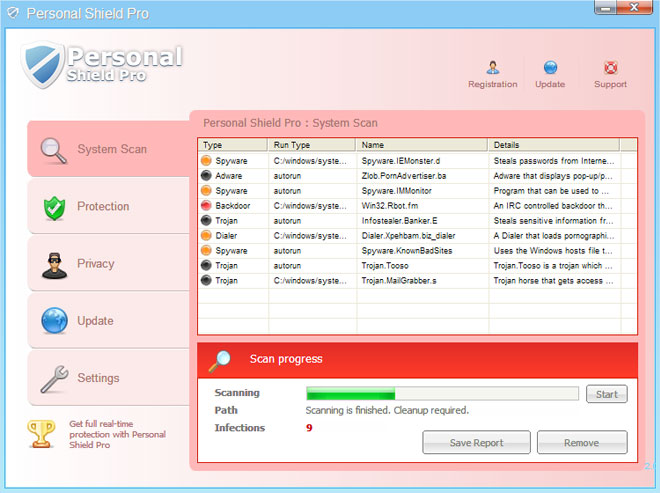Sort by the Name column header

422,145
